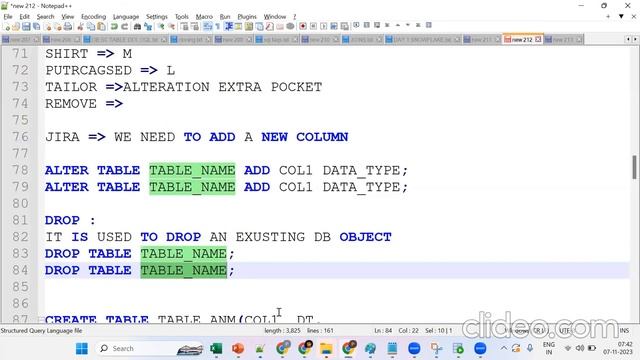The image size is (640, 360).
Task: Open the Window menu
Action: coord(275,16)
